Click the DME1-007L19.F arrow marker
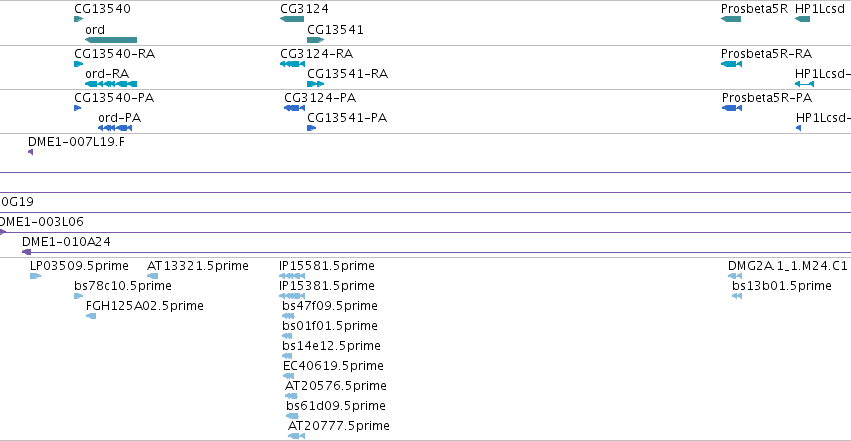Screen dimensions: 851x441 coord(30,152)
